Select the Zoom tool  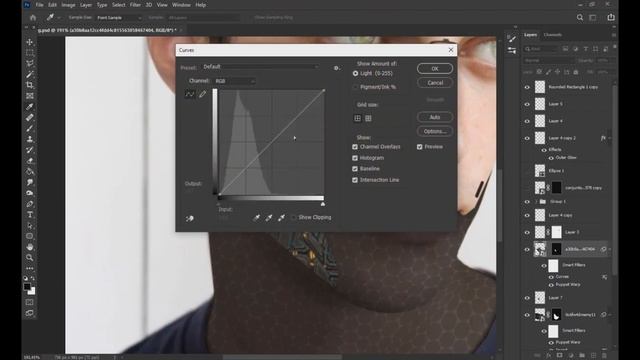click(30, 258)
